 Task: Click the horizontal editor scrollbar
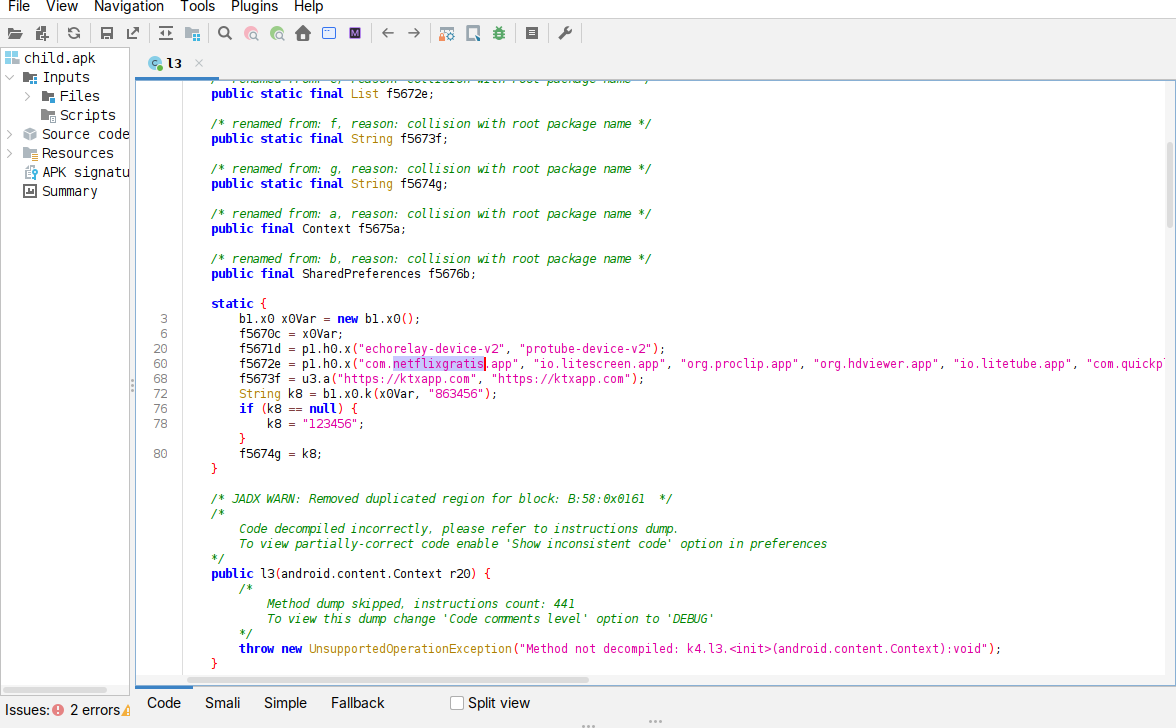(x=388, y=680)
